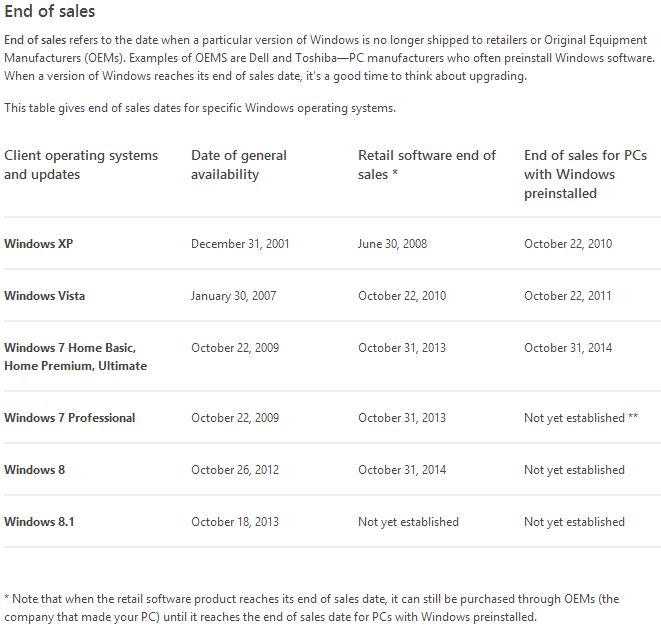Click the October 26, 2012 date cell
661x631 pixels.
tap(235, 470)
